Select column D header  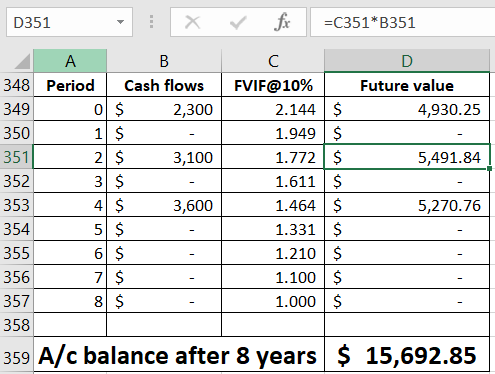pos(407,61)
